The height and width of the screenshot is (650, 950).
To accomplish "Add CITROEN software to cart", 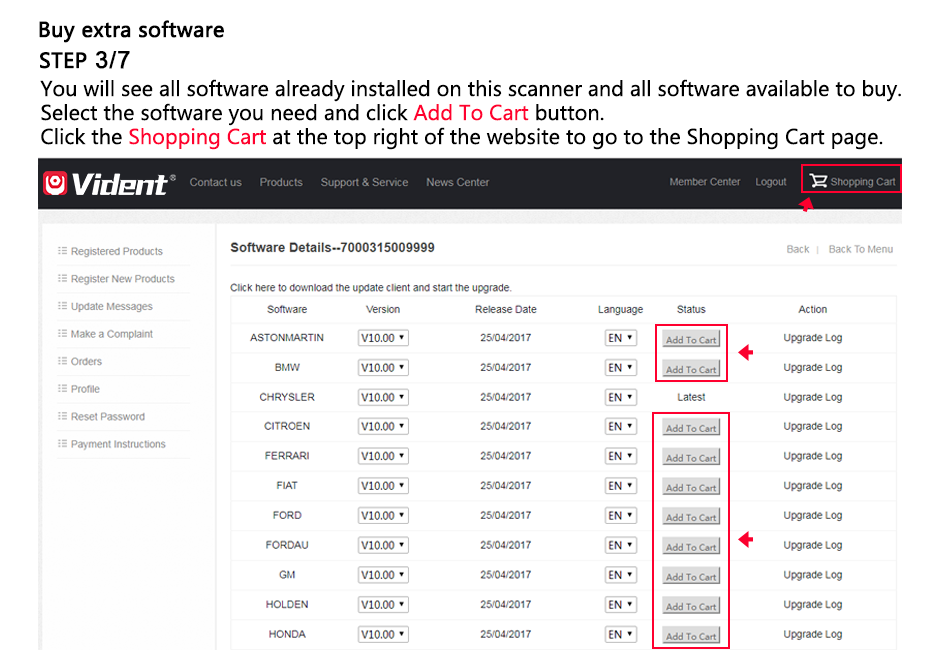I will tap(691, 428).
